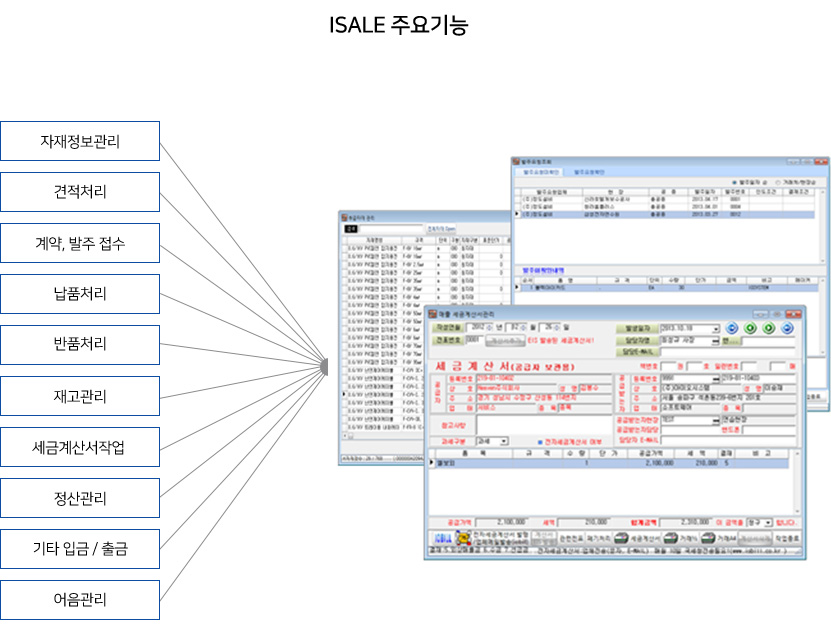This screenshot has width=831, height=631.
Task: Switch to second tab in order inquiry window
Action: click(589, 172)
